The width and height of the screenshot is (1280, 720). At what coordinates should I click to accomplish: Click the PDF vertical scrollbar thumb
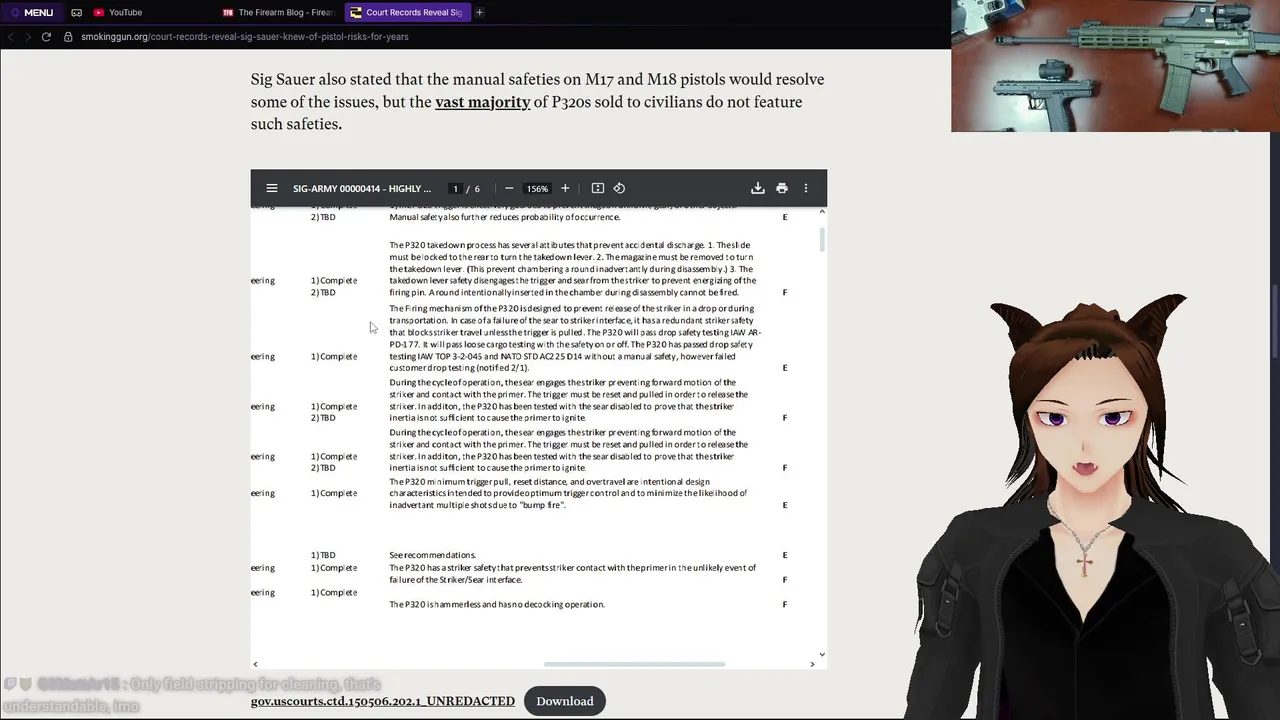(x=822, y=240)
